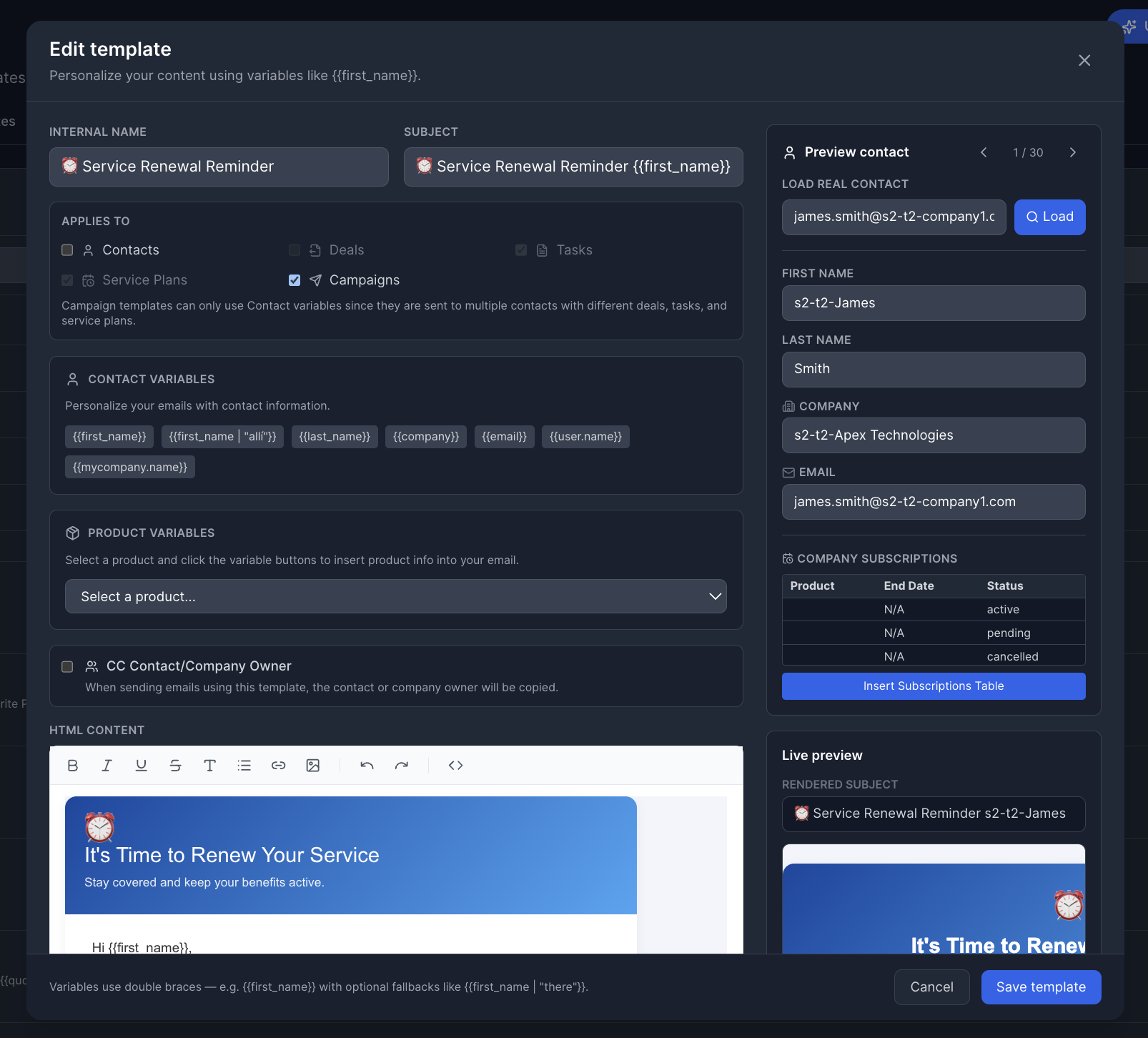Uncheck the Campaigns checkbox

click(x=295, y=280)
